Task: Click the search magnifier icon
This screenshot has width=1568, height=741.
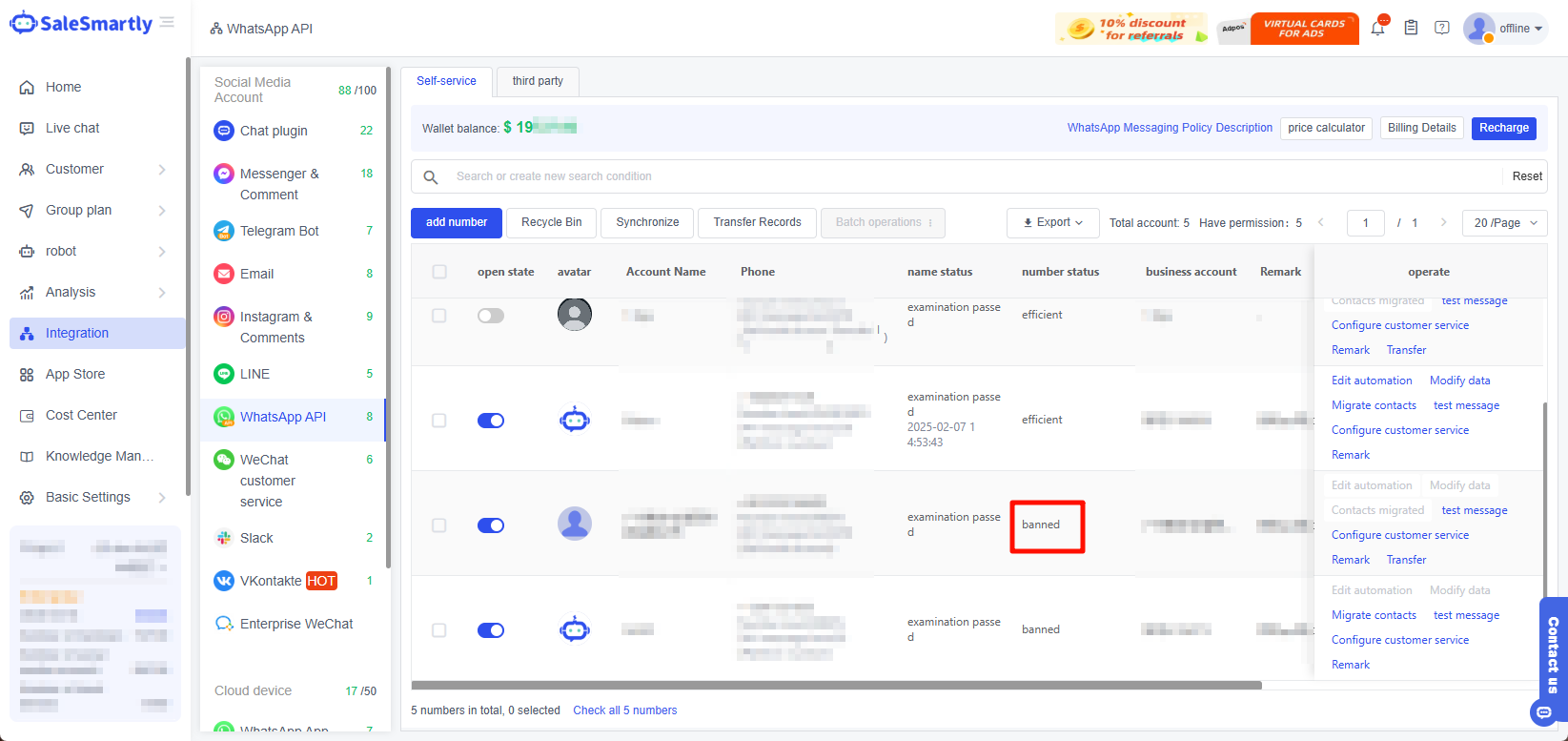Action: (x=431, y=176)
